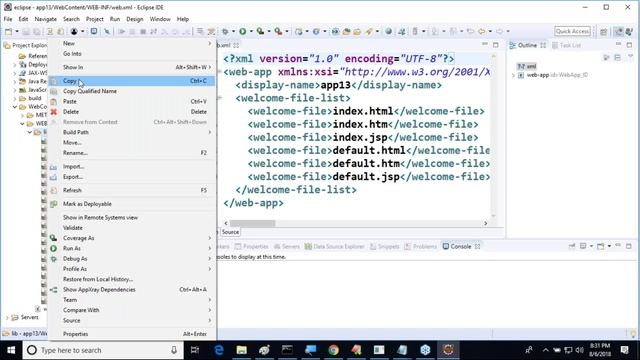Viewport: 640px width, 360px height.
Task: Click Restore from Local History...
Action: 131,279
